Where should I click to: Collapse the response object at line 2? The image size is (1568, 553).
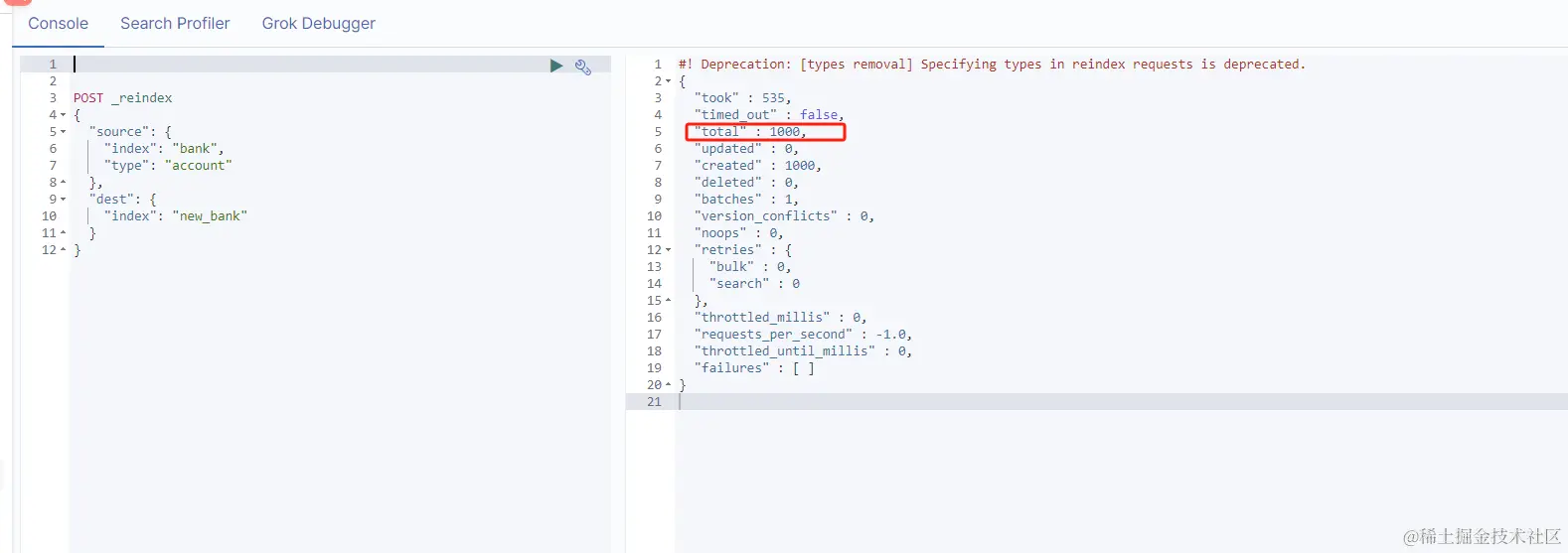pyautogui.click(x=669, y=81)
